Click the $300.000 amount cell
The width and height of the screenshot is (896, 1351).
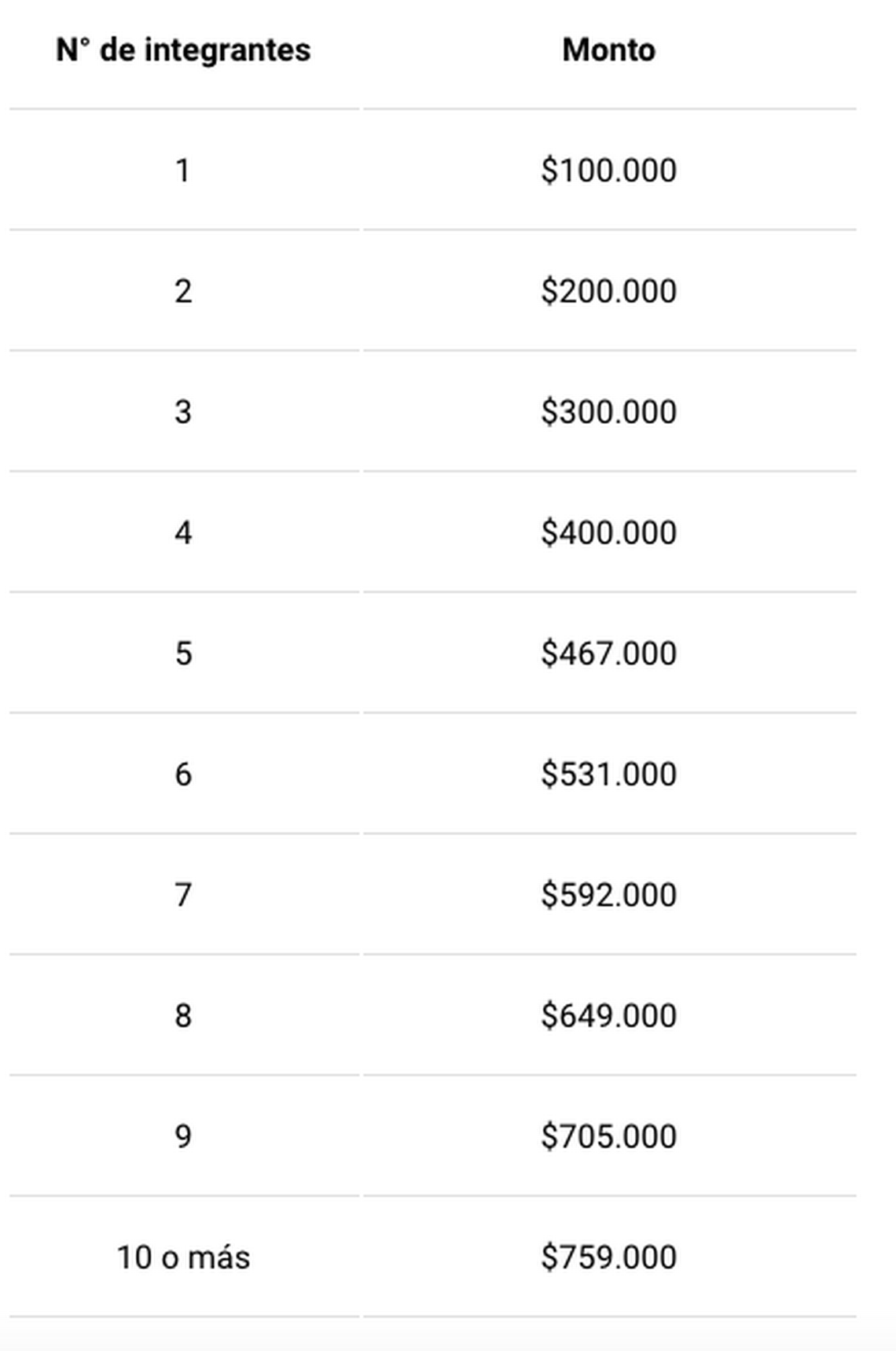tap(609, 412)
